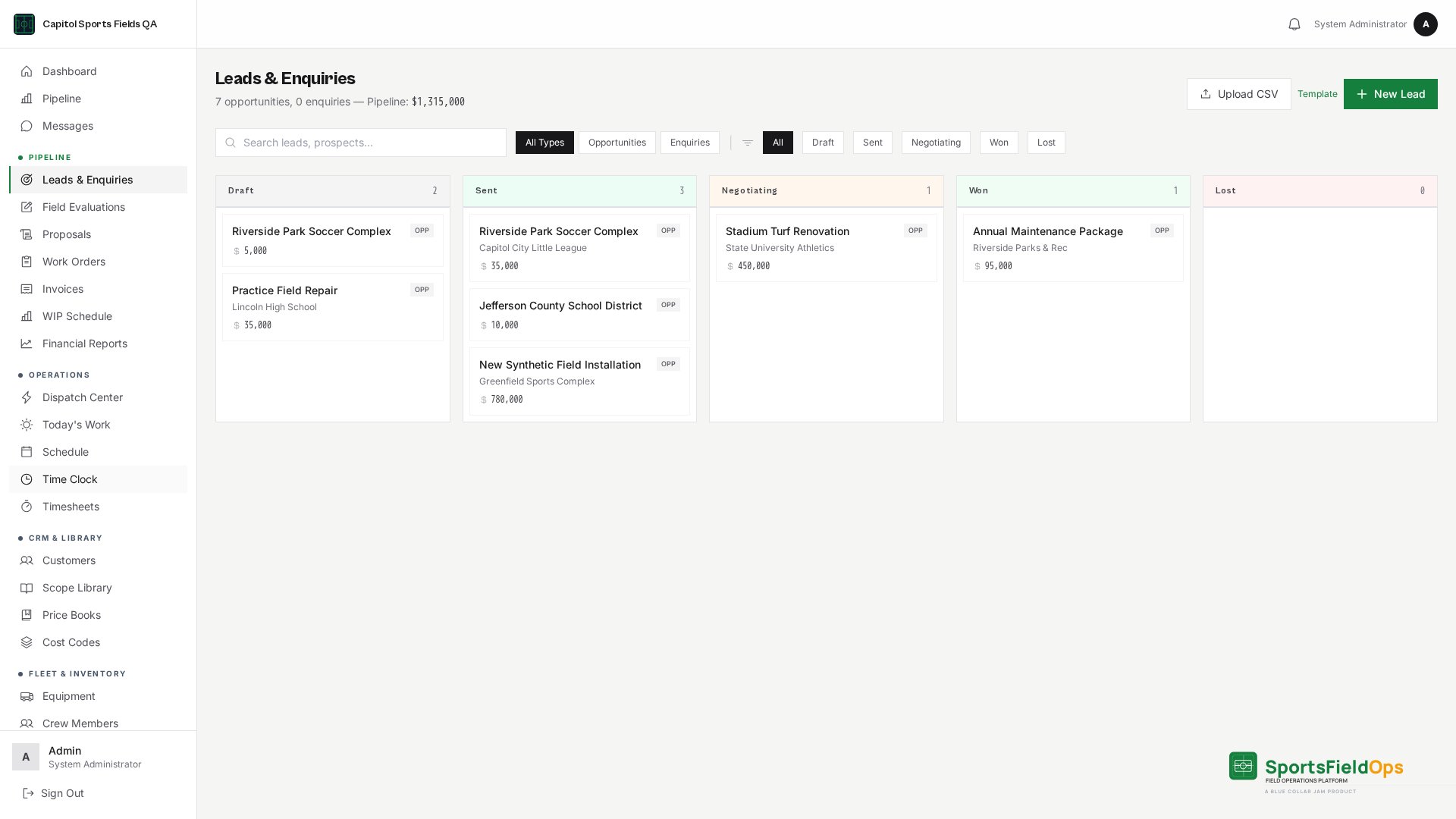This screenshot has width=1456, height=819.
Task: Select the All Types filter
Action: 544,143
